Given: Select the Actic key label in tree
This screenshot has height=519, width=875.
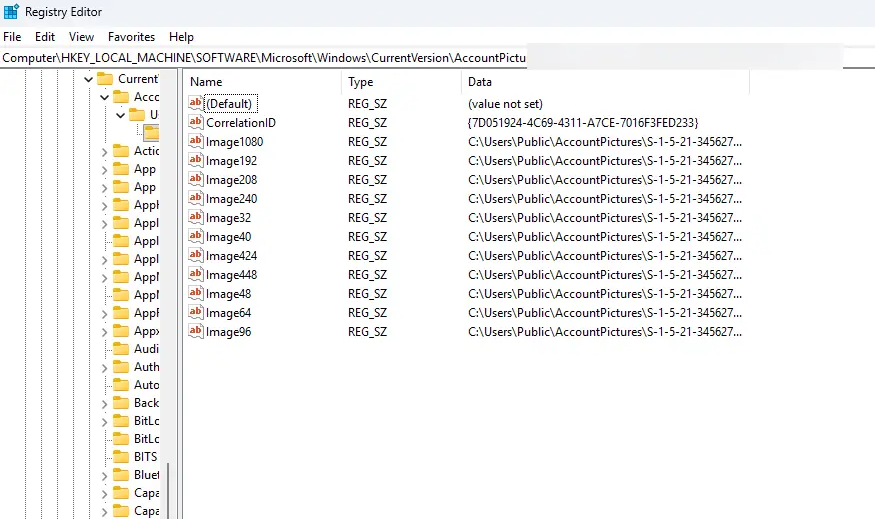Looking at the screenshot, I should click(x=146, y=151).
